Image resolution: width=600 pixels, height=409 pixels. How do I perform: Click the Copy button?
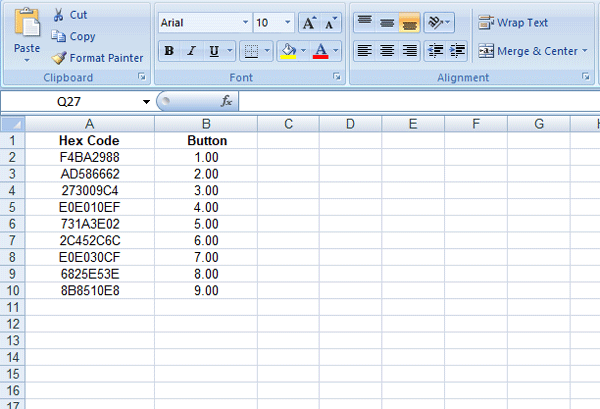point(73,36)
